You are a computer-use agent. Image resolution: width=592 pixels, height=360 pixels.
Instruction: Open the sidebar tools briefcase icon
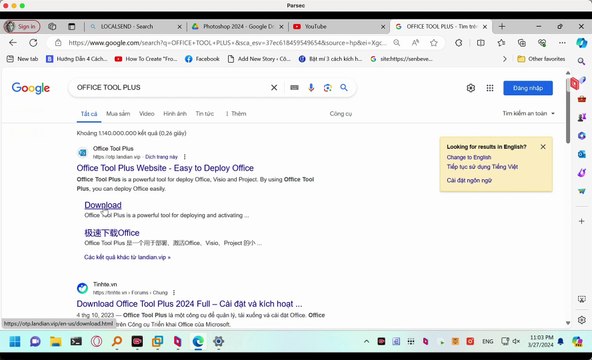[581, 99]
